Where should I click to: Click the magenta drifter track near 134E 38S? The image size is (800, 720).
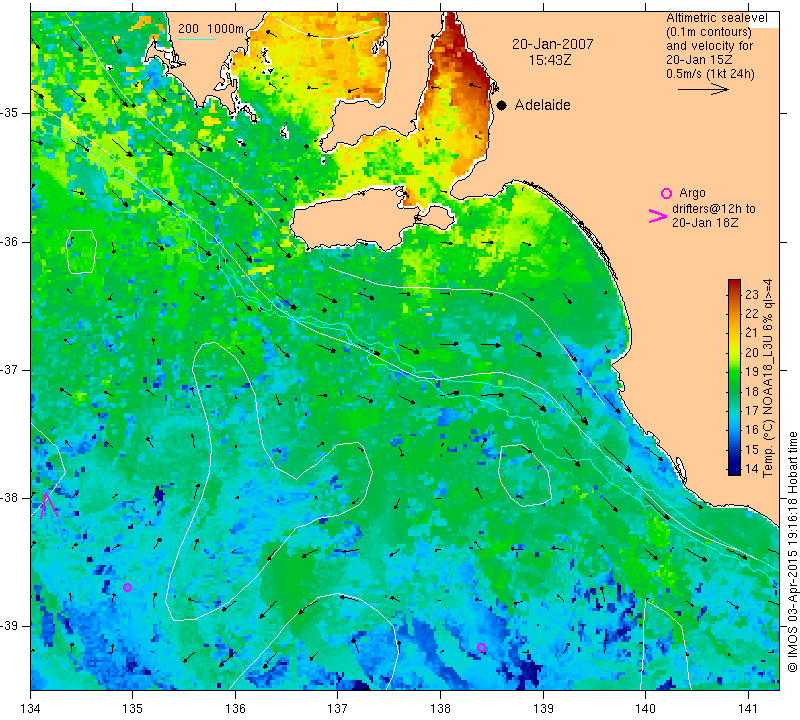pyautogui.click(x=48, y=505)
